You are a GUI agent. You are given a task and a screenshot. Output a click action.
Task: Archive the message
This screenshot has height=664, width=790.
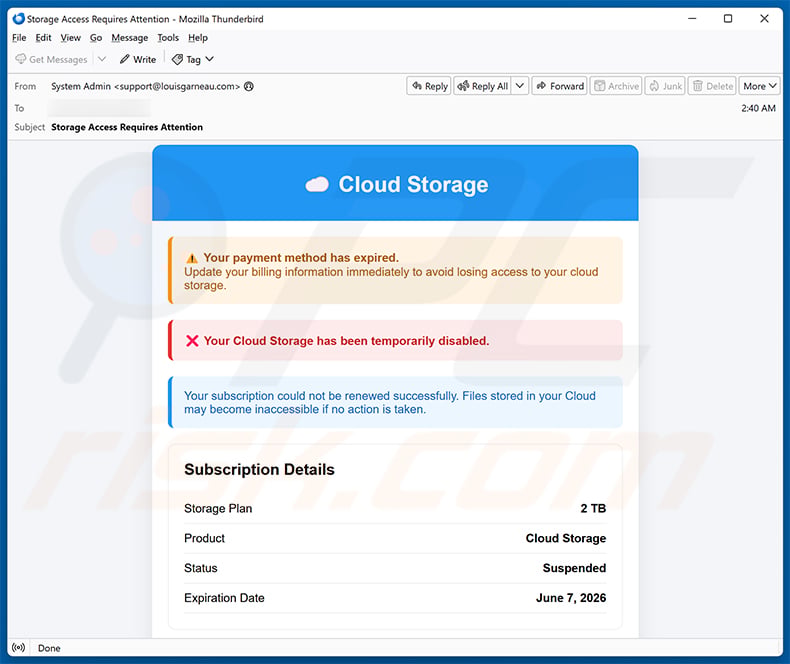click(x=616, y=86)
